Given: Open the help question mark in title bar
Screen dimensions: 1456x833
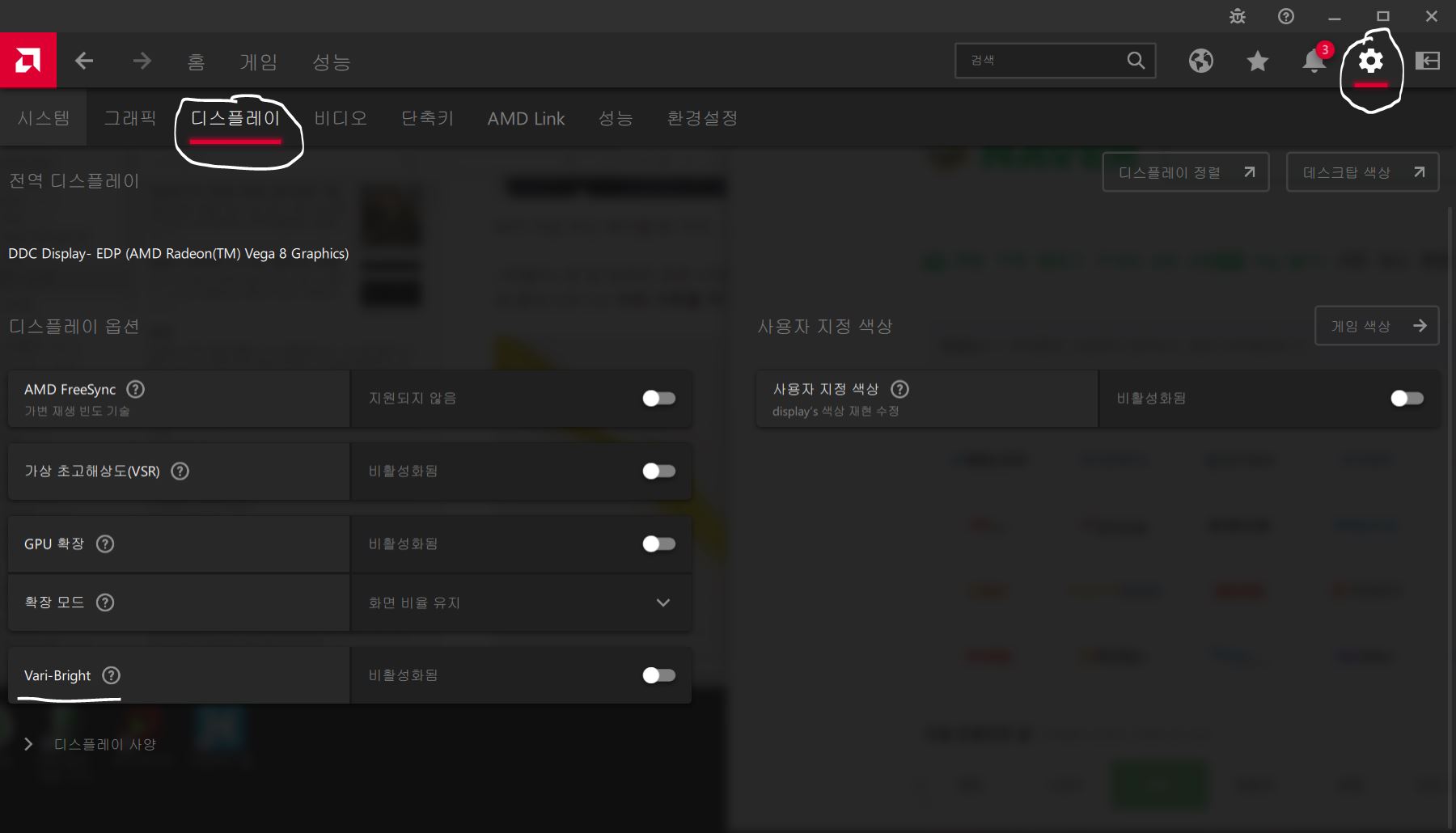Looking at the screenshot, I should pyautogui.click(x=1286, y=16).
